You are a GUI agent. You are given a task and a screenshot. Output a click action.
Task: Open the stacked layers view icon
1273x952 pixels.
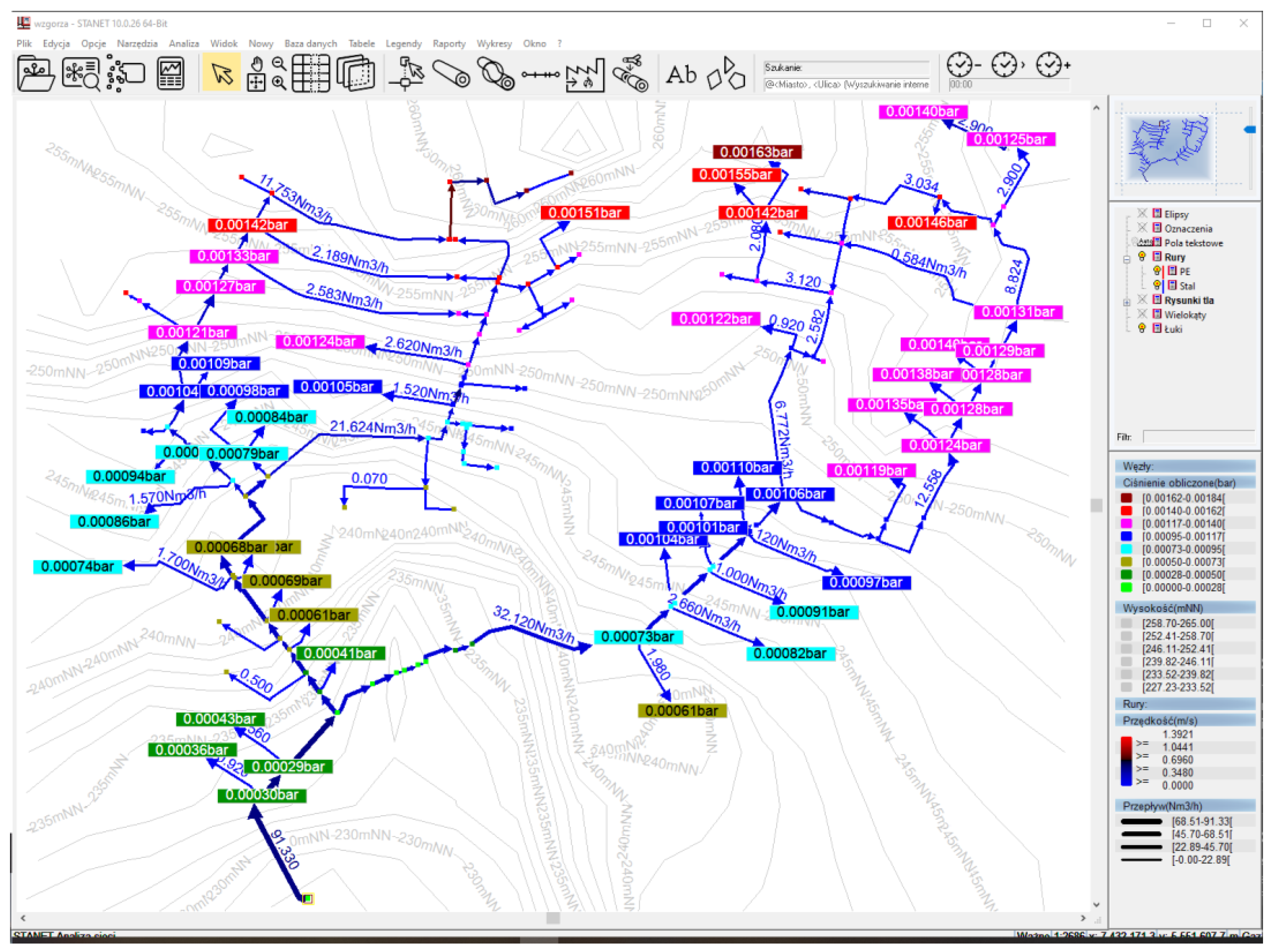355,74
